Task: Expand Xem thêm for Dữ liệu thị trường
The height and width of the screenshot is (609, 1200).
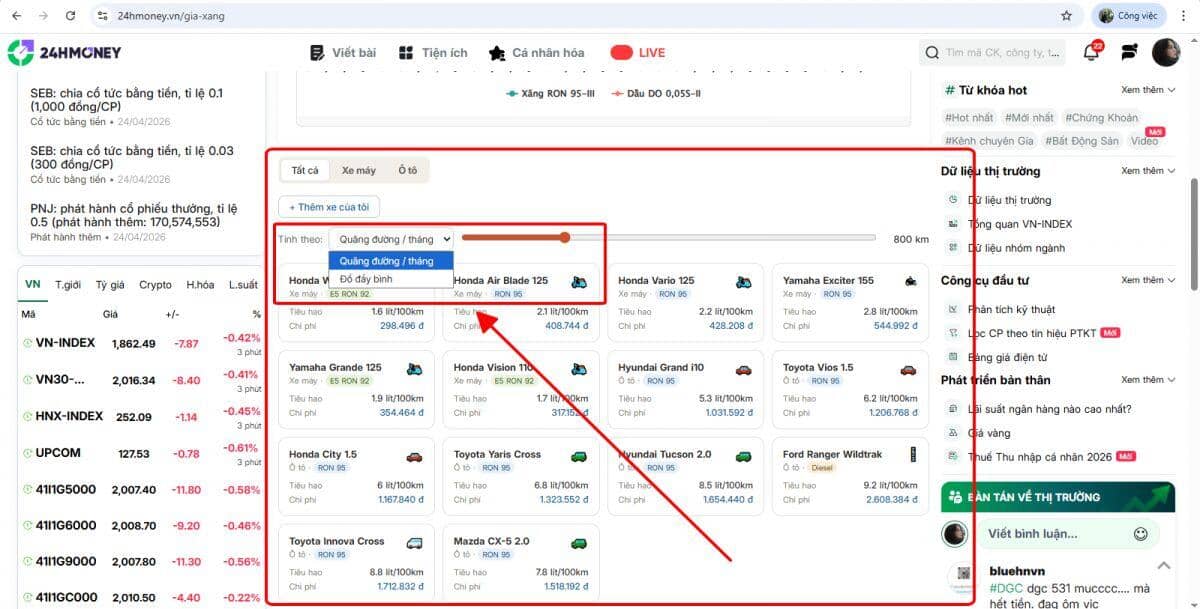Action: click(x=1148, y=171)
